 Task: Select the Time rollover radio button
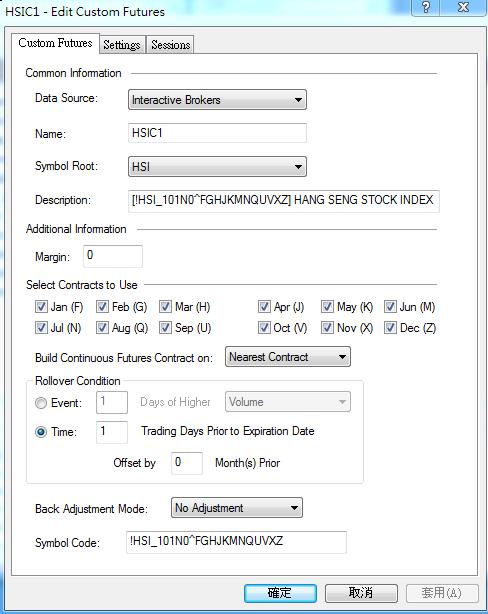point(41,432)
